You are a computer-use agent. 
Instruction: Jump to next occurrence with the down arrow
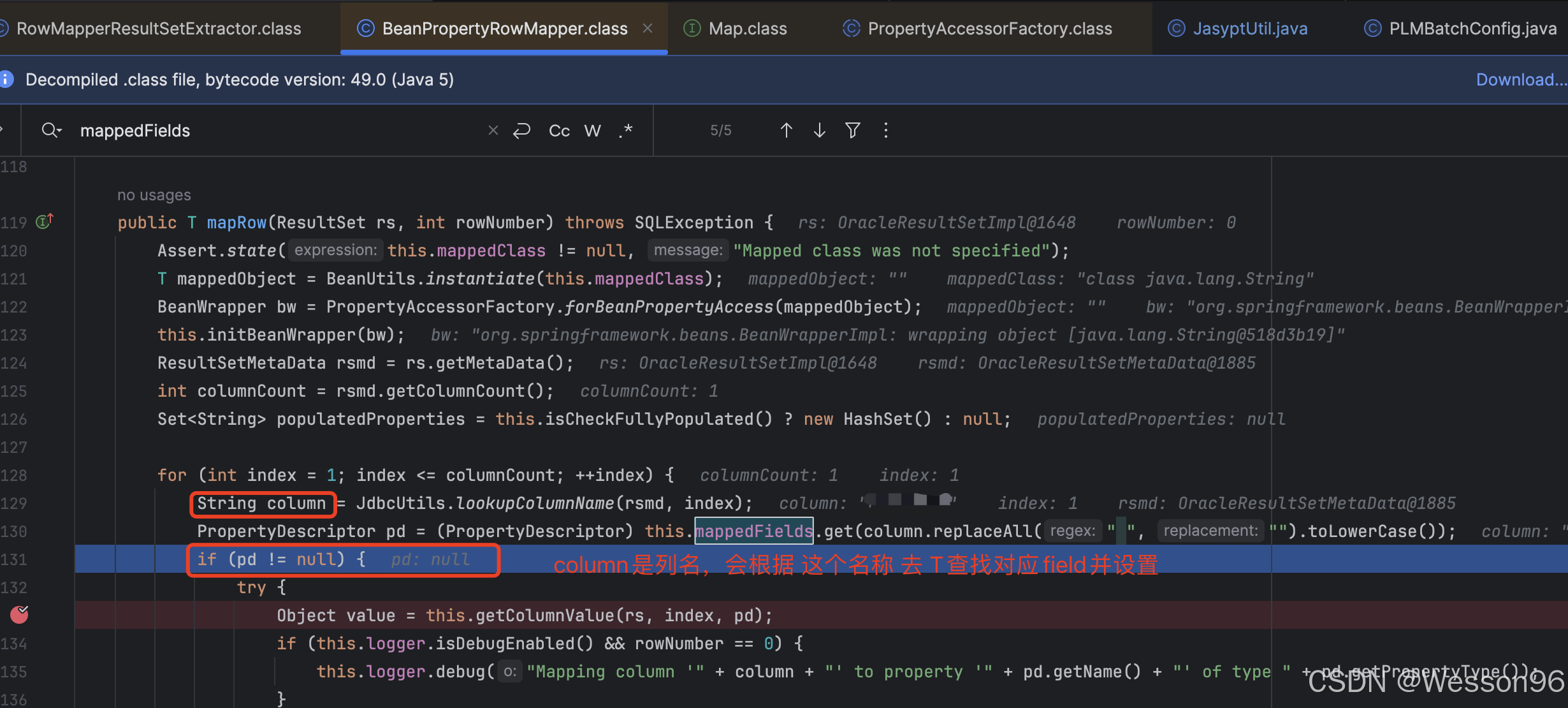click(819, 130)
